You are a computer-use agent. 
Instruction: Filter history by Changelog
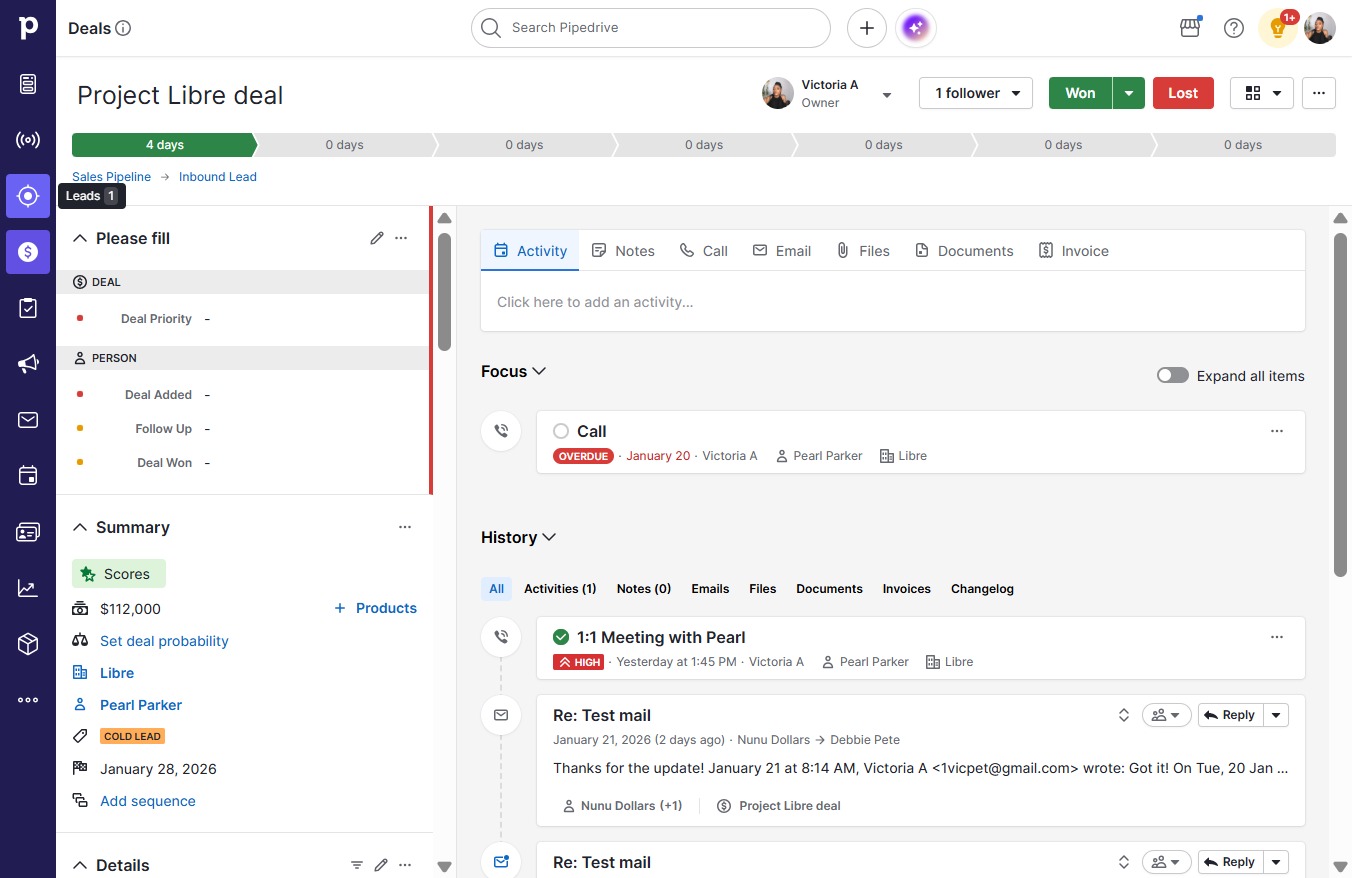click(982, 589)
